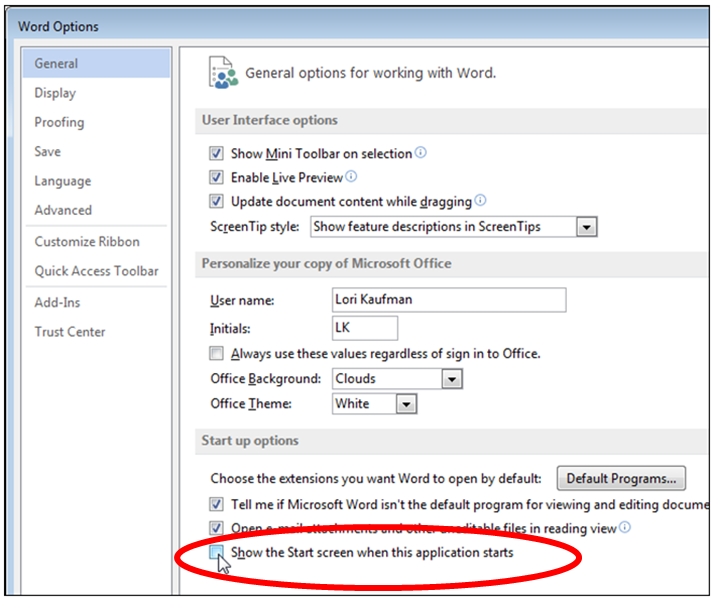Open the Office Theme dropdown

click(405, 404)
